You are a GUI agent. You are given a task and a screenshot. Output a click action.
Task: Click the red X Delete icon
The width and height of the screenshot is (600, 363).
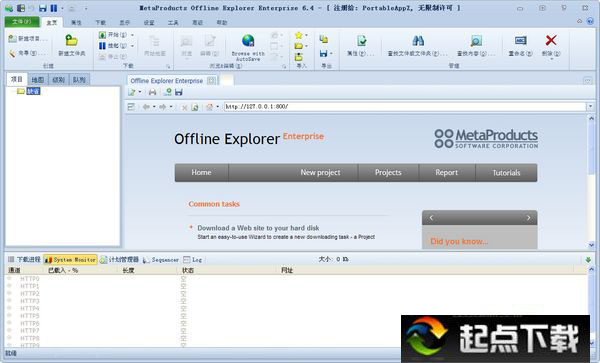[551, 40]
